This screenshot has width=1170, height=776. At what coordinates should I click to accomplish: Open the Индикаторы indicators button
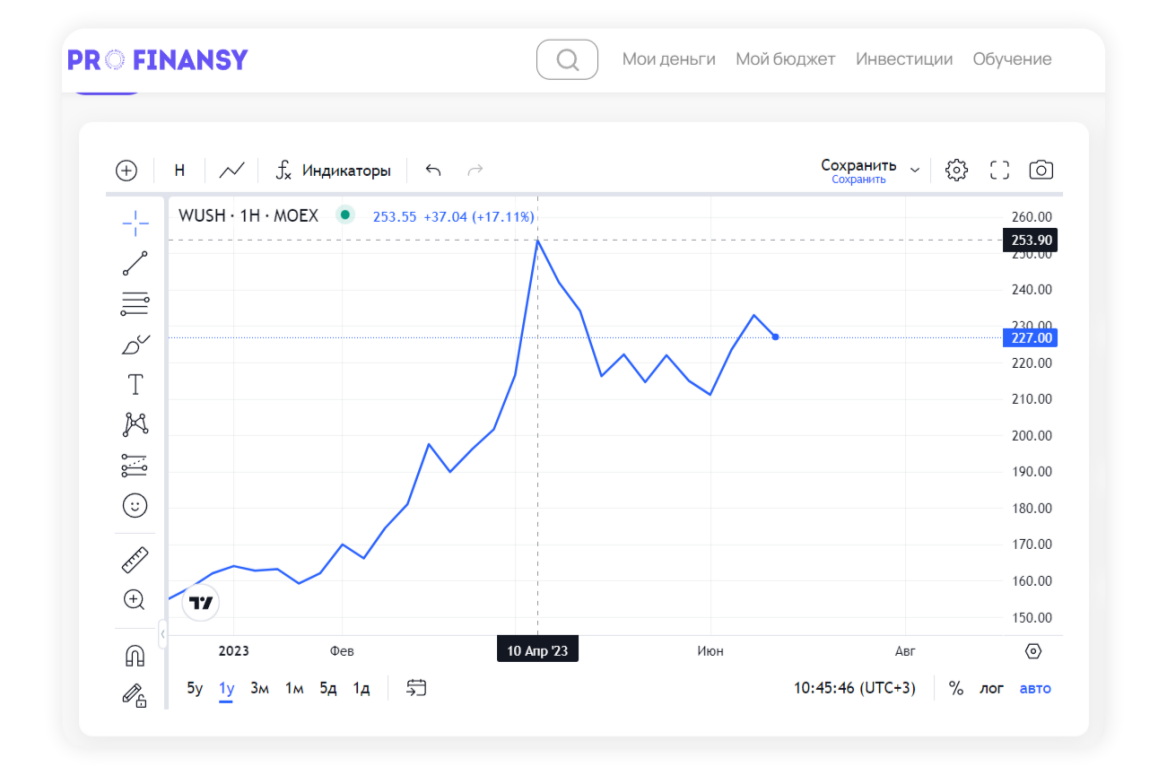(334, 170)
